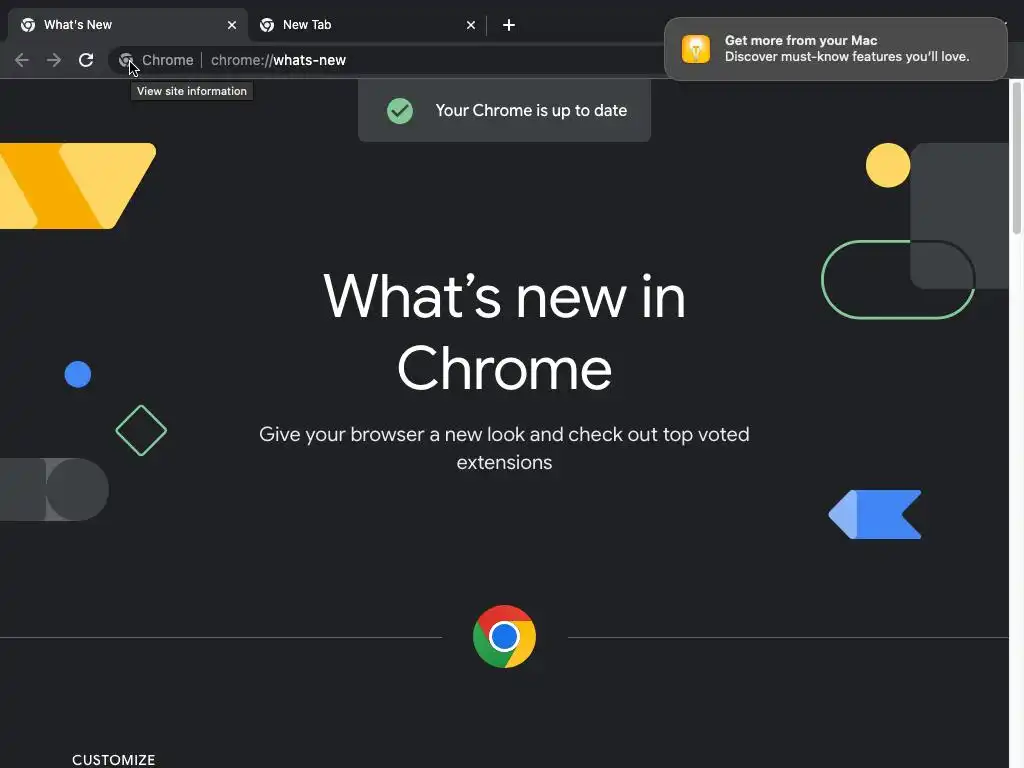1024x768 pixels.
Task: Close the New Tab tab
Action: tap(471, 25)
